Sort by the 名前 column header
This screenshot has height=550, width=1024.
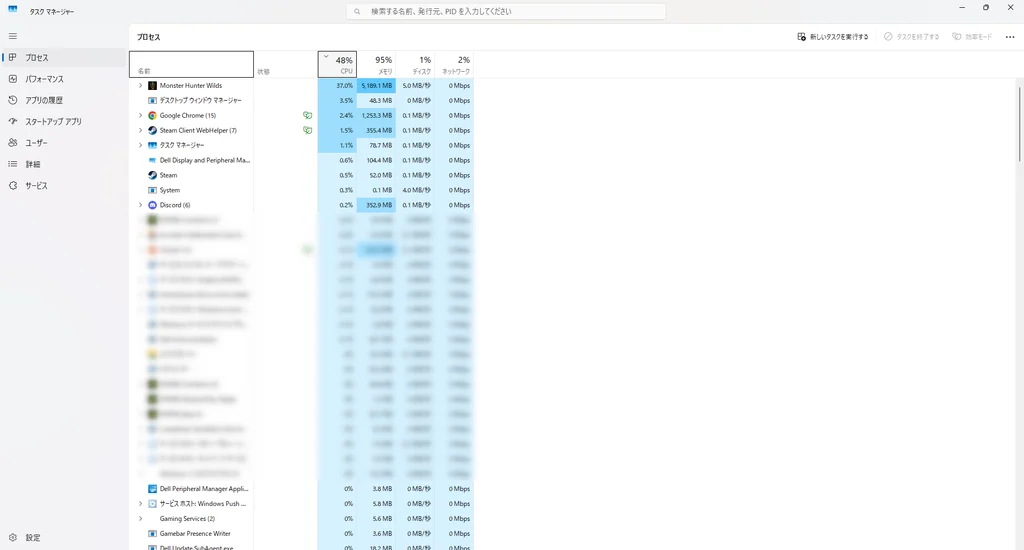(191, 65)
